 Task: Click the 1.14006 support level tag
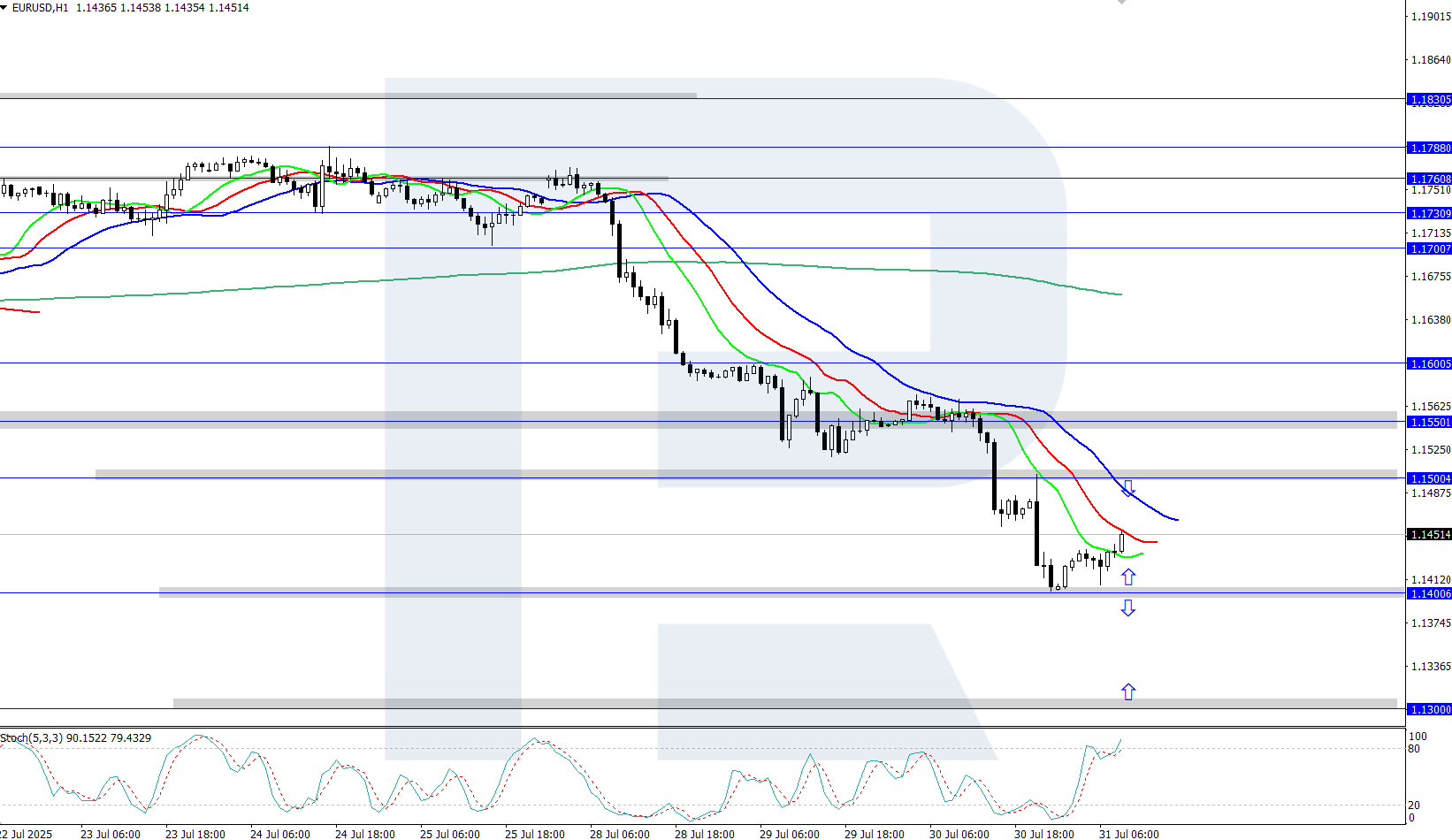(x=1429, y=594)
